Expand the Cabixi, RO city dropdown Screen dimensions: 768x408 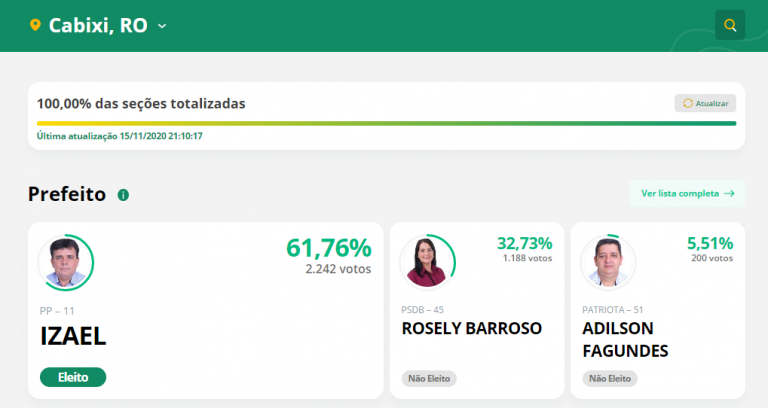tap(162, 26)
